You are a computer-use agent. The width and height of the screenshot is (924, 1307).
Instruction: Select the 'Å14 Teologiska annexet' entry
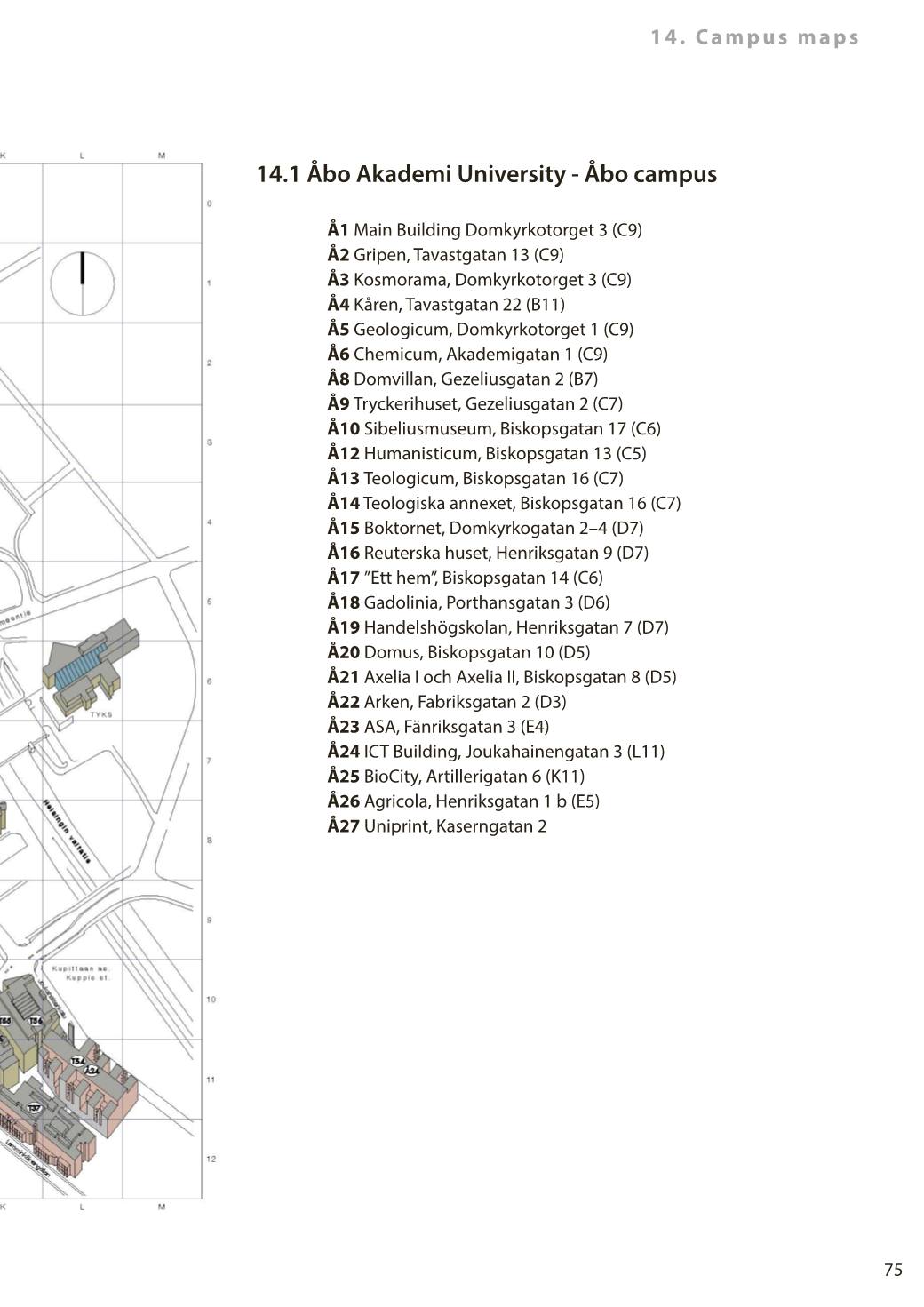point(505,504)
